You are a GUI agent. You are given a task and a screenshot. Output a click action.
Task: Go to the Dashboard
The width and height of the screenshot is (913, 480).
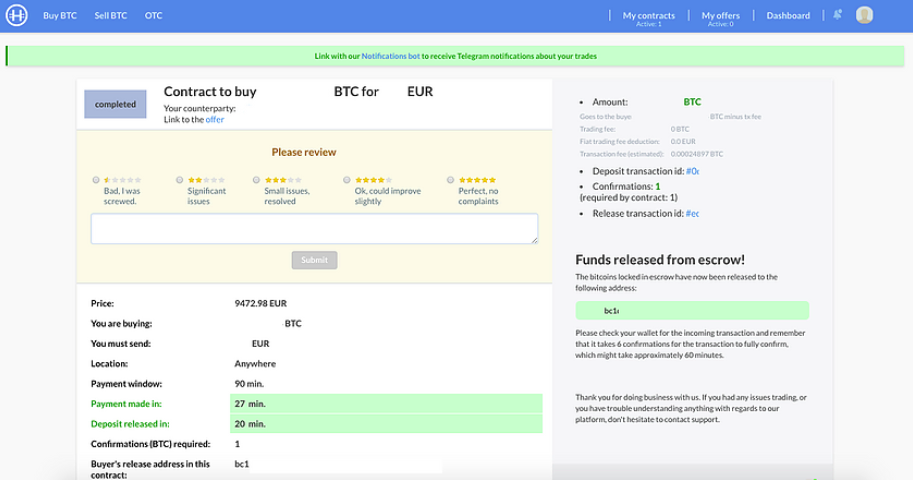pos(788,16)
